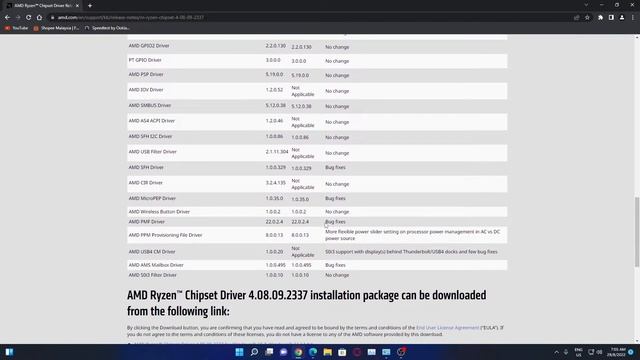The height and width of the screenshot is (360, 640).
Task: Open the End User License Agreement link
Action: click(x=447, y=328)
